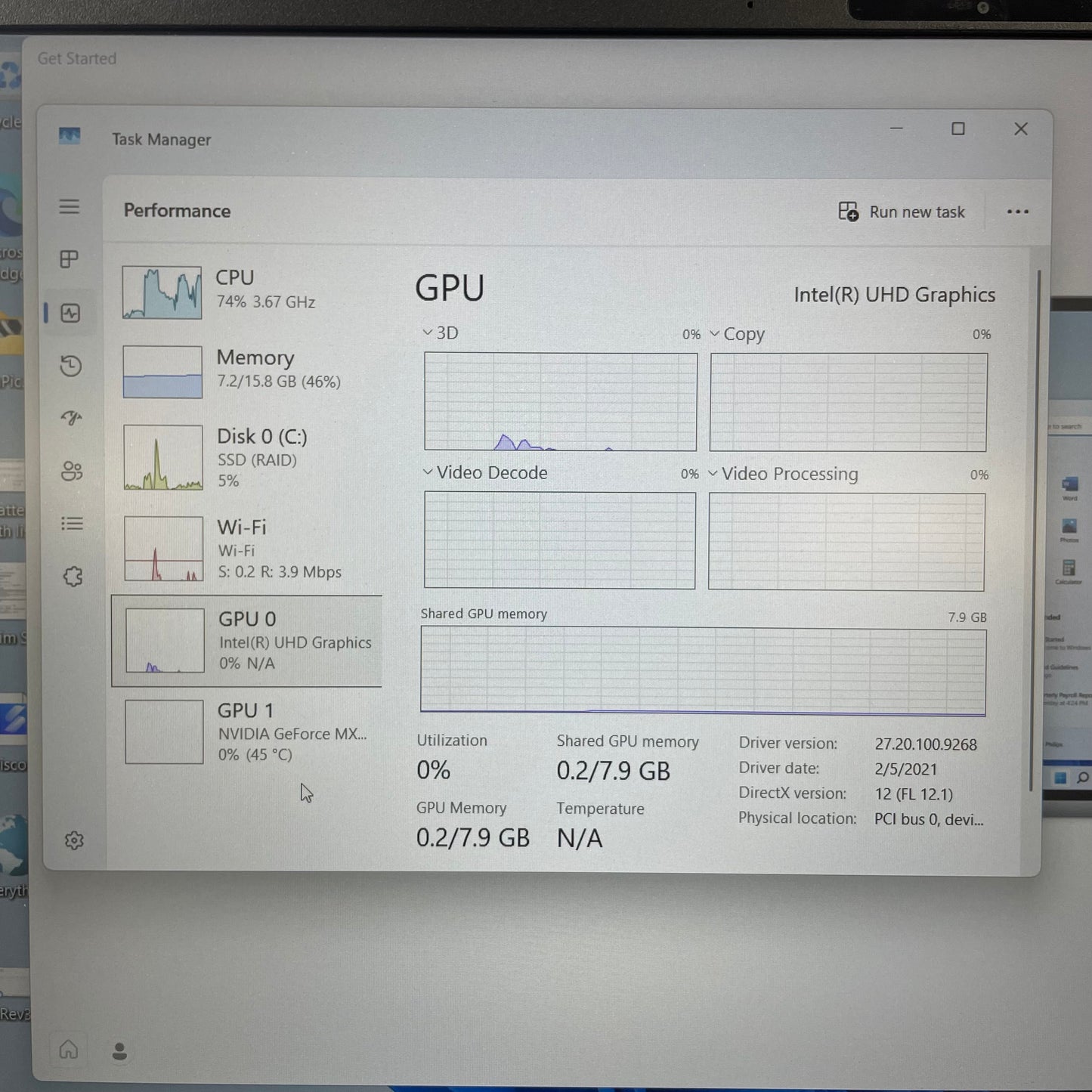Close the Task Manager window
The height and width of the screenshot is (1092, 1092).
pyautogui.click(x=1021, y=129)
